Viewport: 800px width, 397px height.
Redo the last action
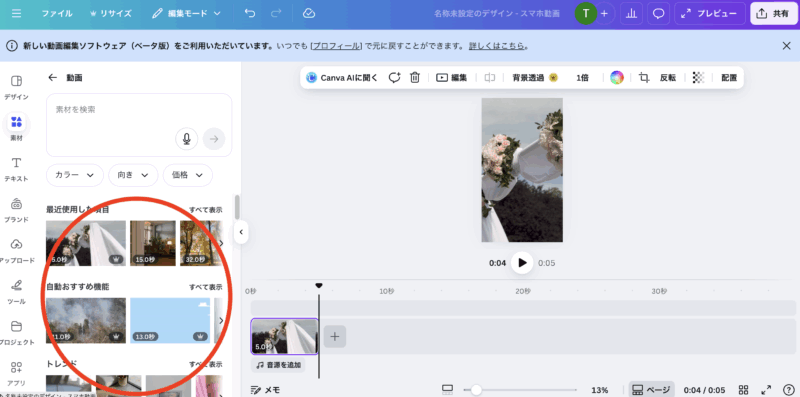(276, 14)
